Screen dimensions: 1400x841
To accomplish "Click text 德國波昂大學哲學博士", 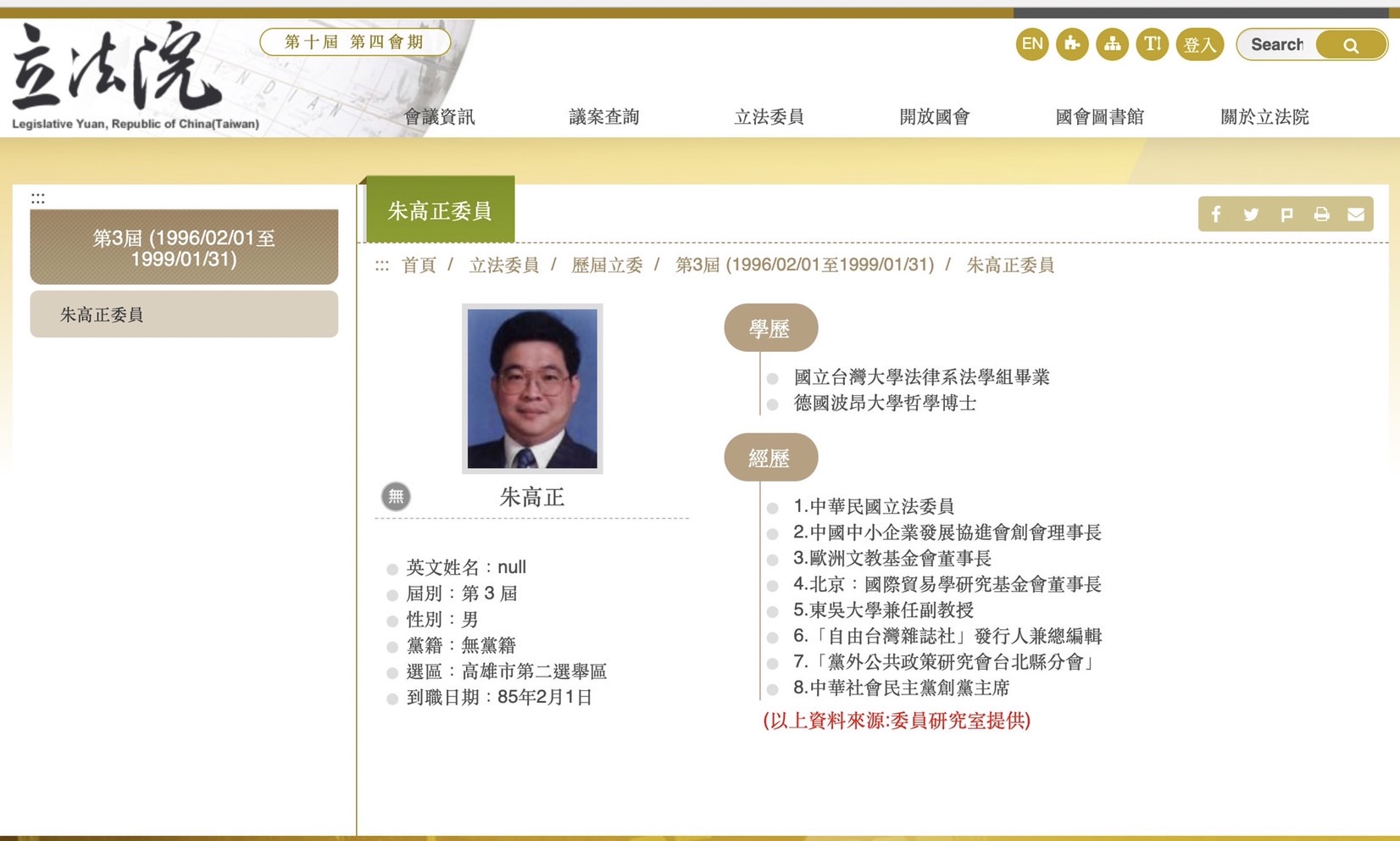I will [x=885, y=403].
